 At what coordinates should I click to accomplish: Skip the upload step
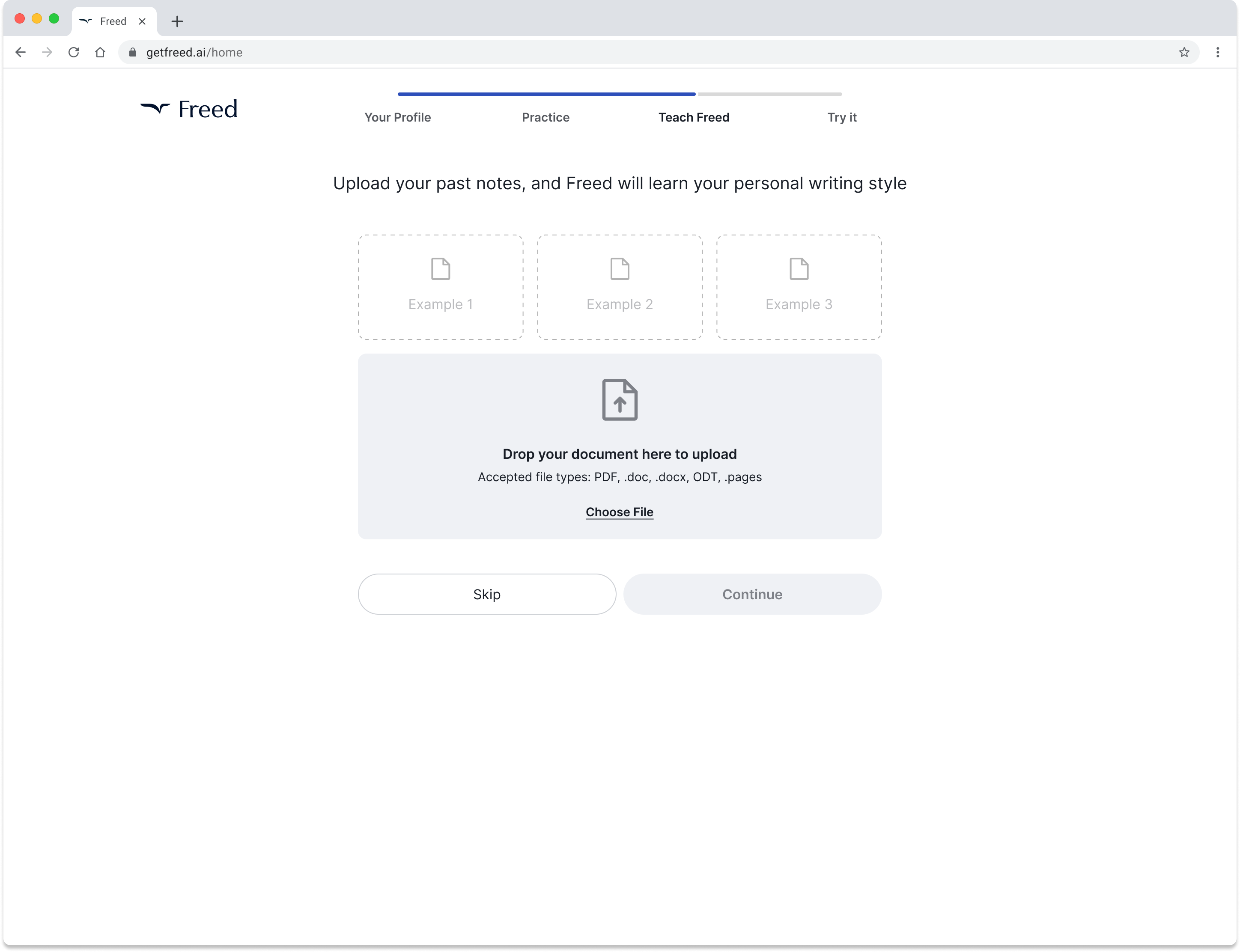pyautogui.click(x=487, y=594)
